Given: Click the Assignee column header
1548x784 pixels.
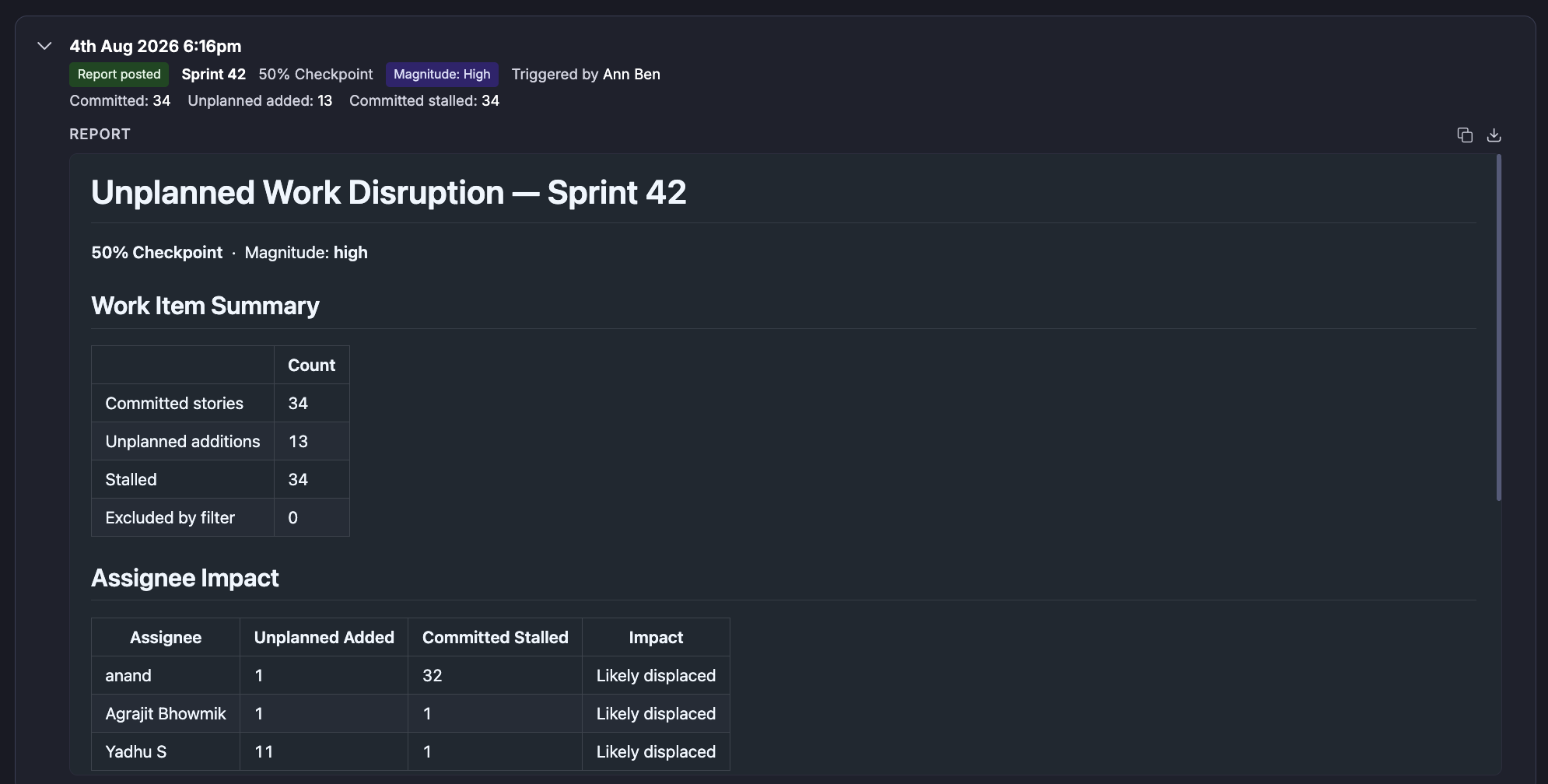Looking at the screenshot, I should 166,637.
